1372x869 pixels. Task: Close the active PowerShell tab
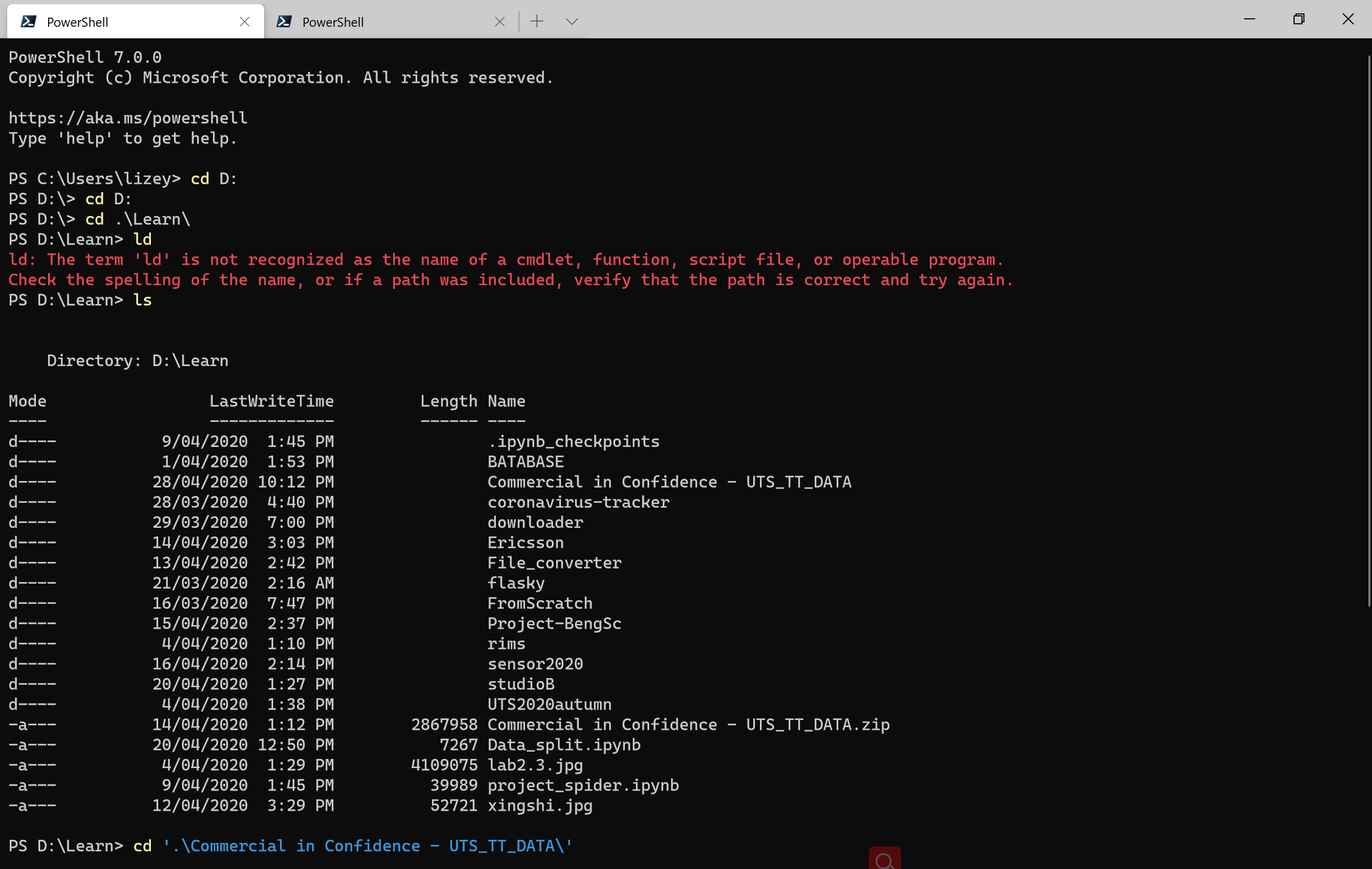tap(245, 21)
